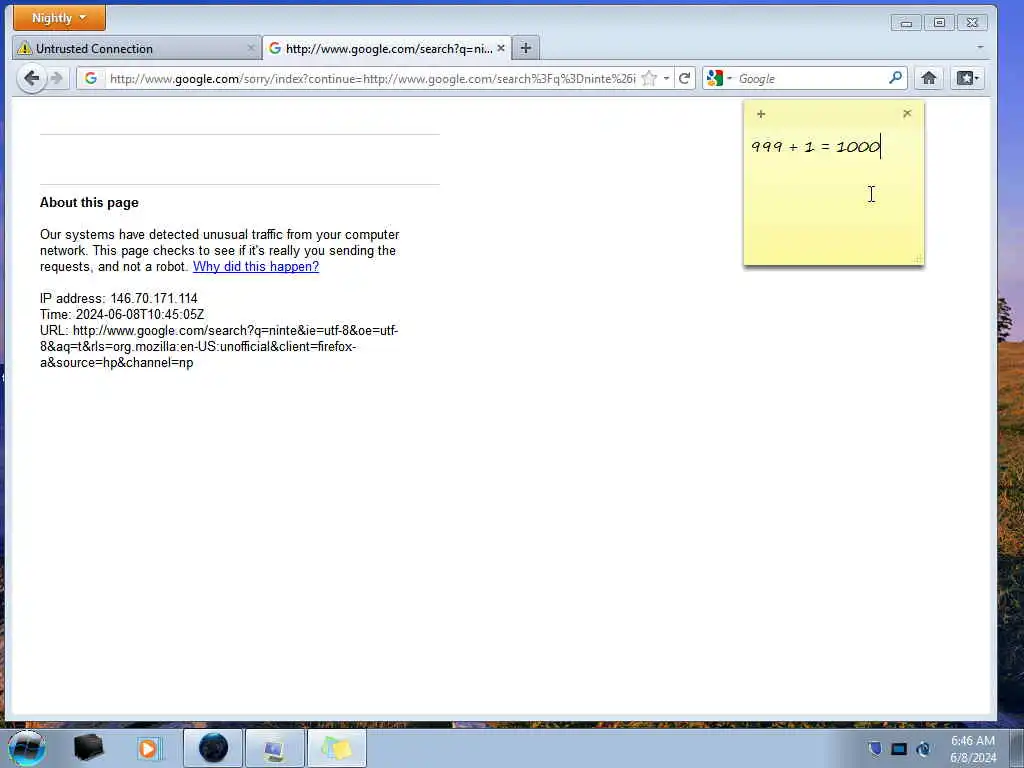Open a new tab with plus button
Screen dimensions: 1024x768
(x=526, y=48)
